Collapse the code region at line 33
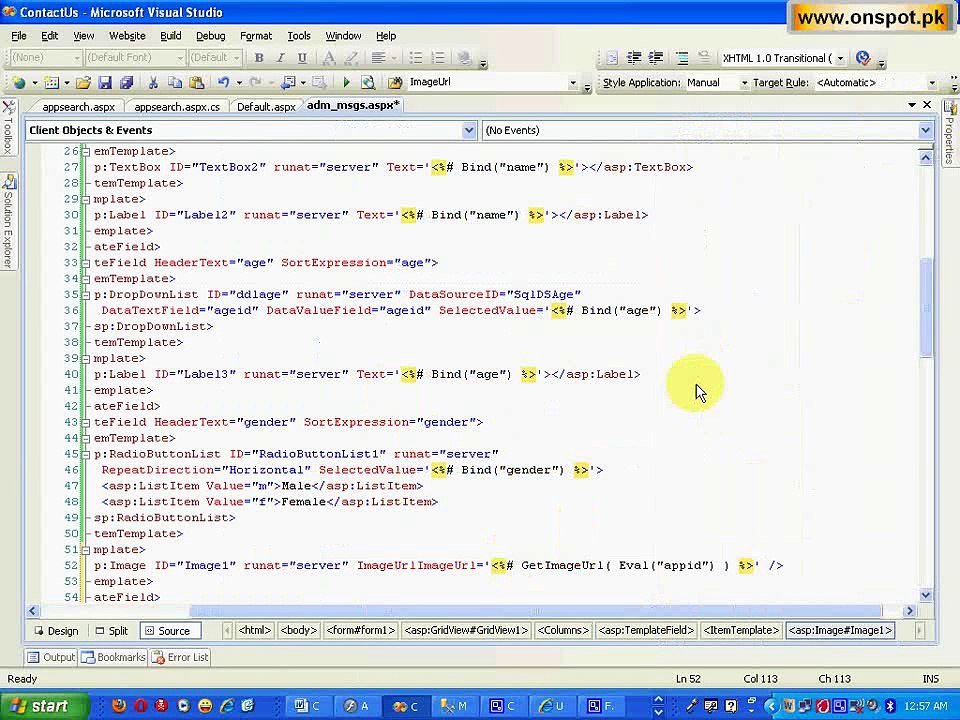Image resolution: width=960 pixels, height=720 pixels. pos(86,263)
